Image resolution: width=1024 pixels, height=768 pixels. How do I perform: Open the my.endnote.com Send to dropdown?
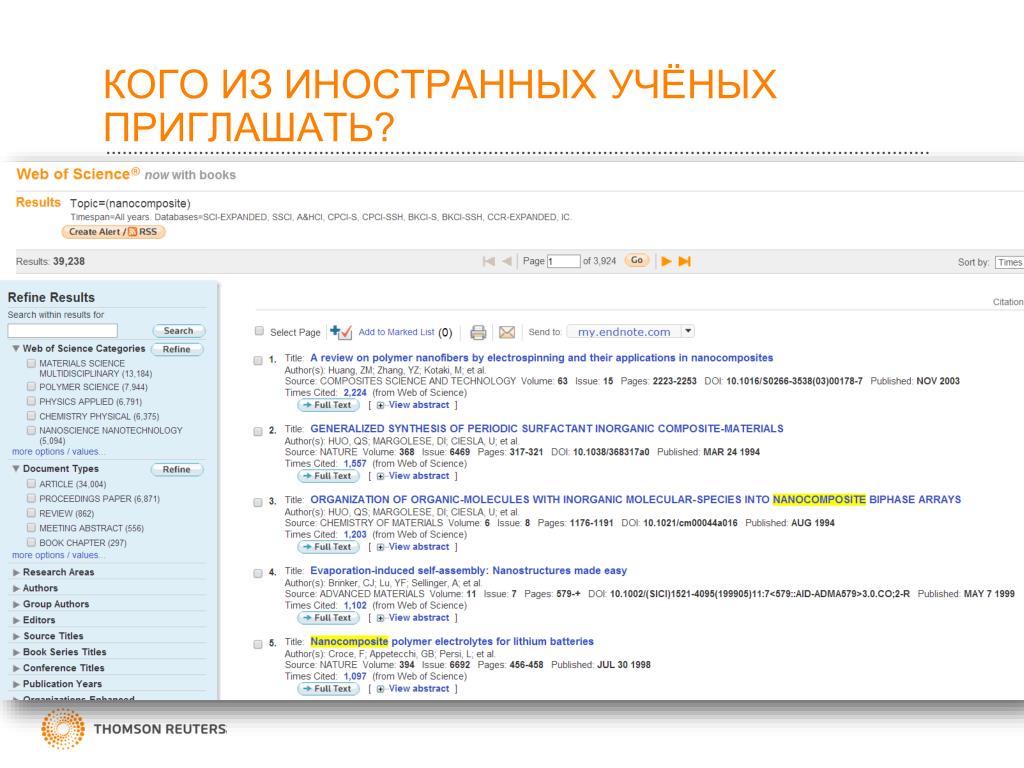click(x=688, y=331)
